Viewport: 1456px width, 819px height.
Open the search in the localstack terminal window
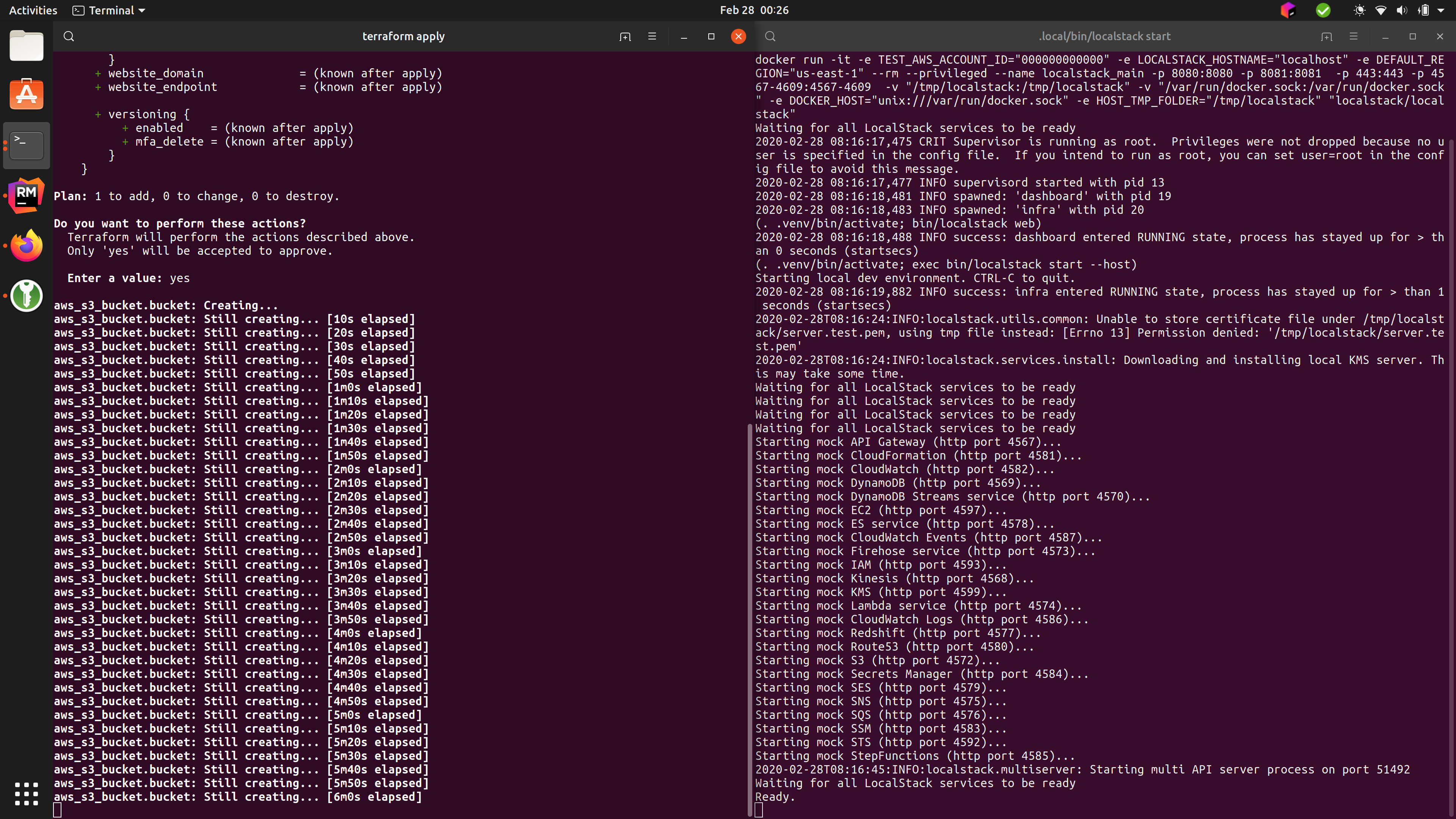coord(770,36)
